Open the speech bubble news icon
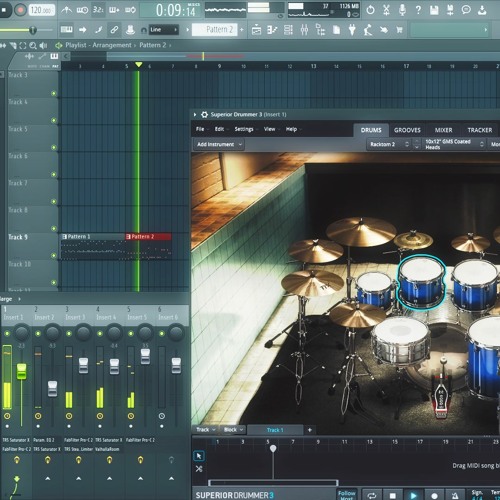 coord(466,10)
